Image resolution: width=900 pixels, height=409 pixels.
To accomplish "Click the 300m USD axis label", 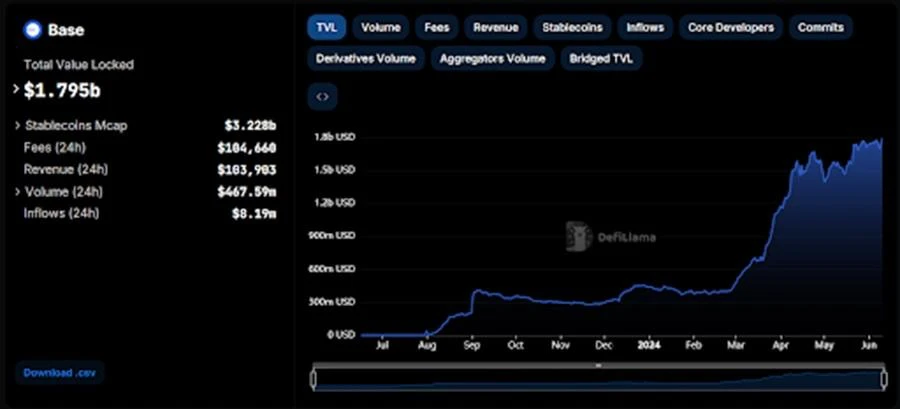I will click(x=334, y=302).
